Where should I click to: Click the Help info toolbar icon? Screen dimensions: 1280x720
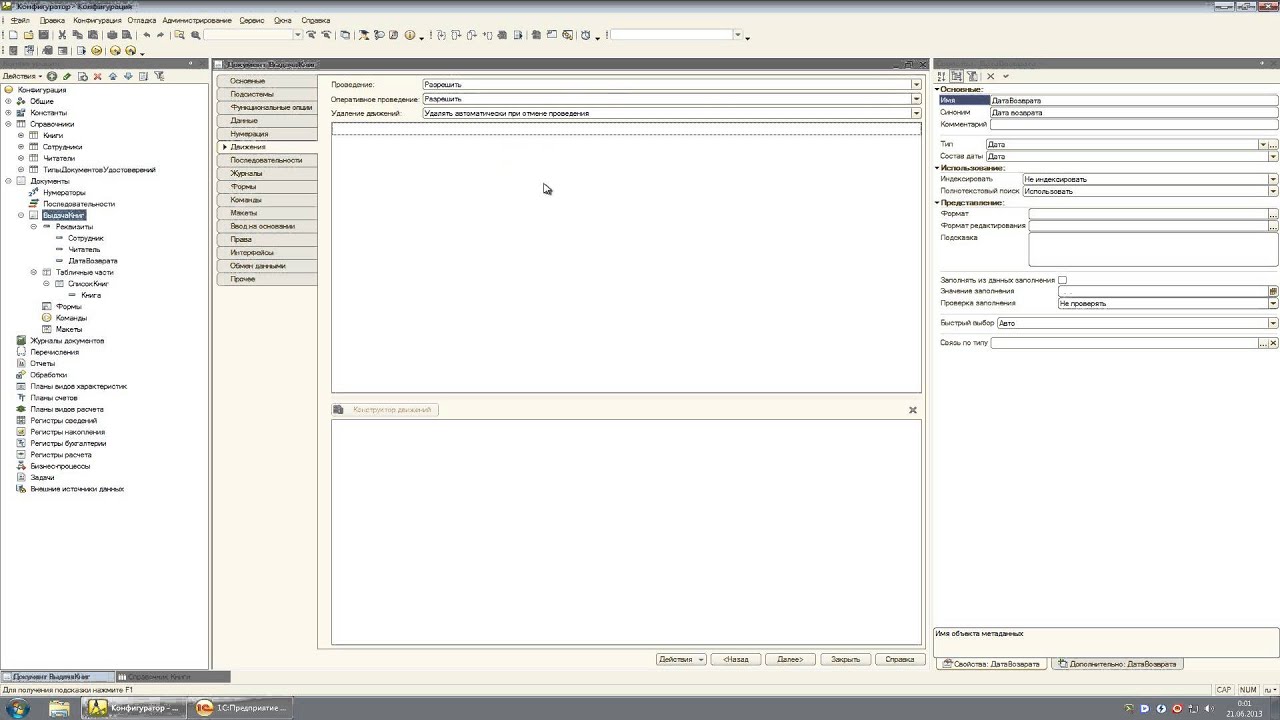click(410, 35)
